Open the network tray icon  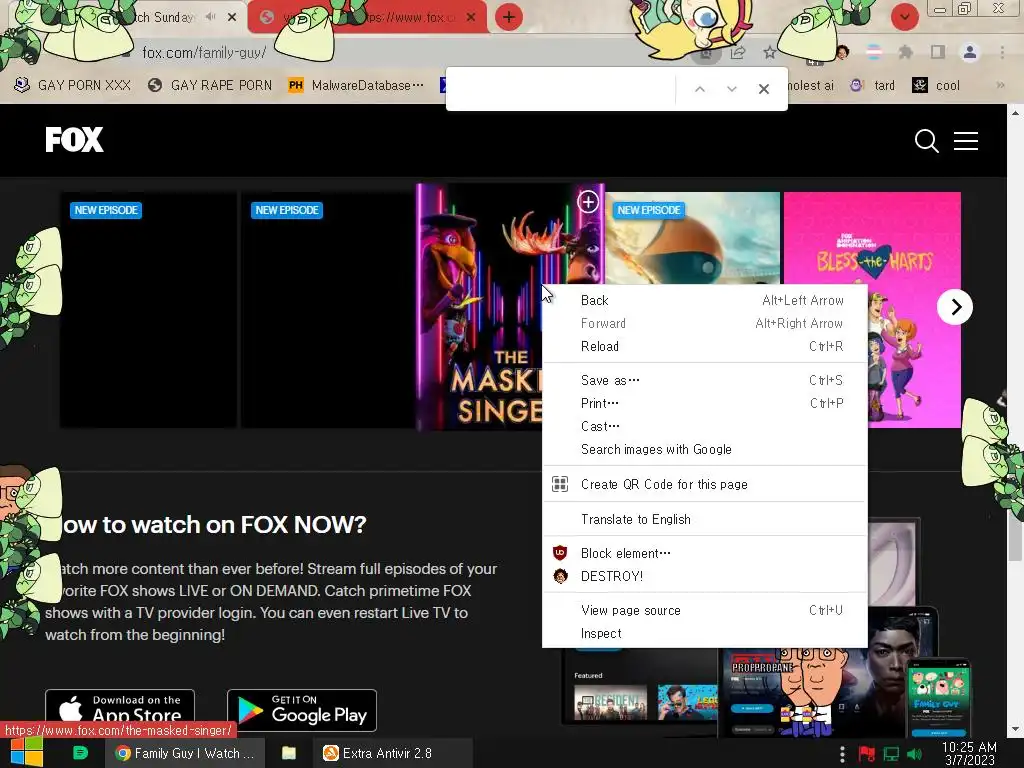point(891,754)
